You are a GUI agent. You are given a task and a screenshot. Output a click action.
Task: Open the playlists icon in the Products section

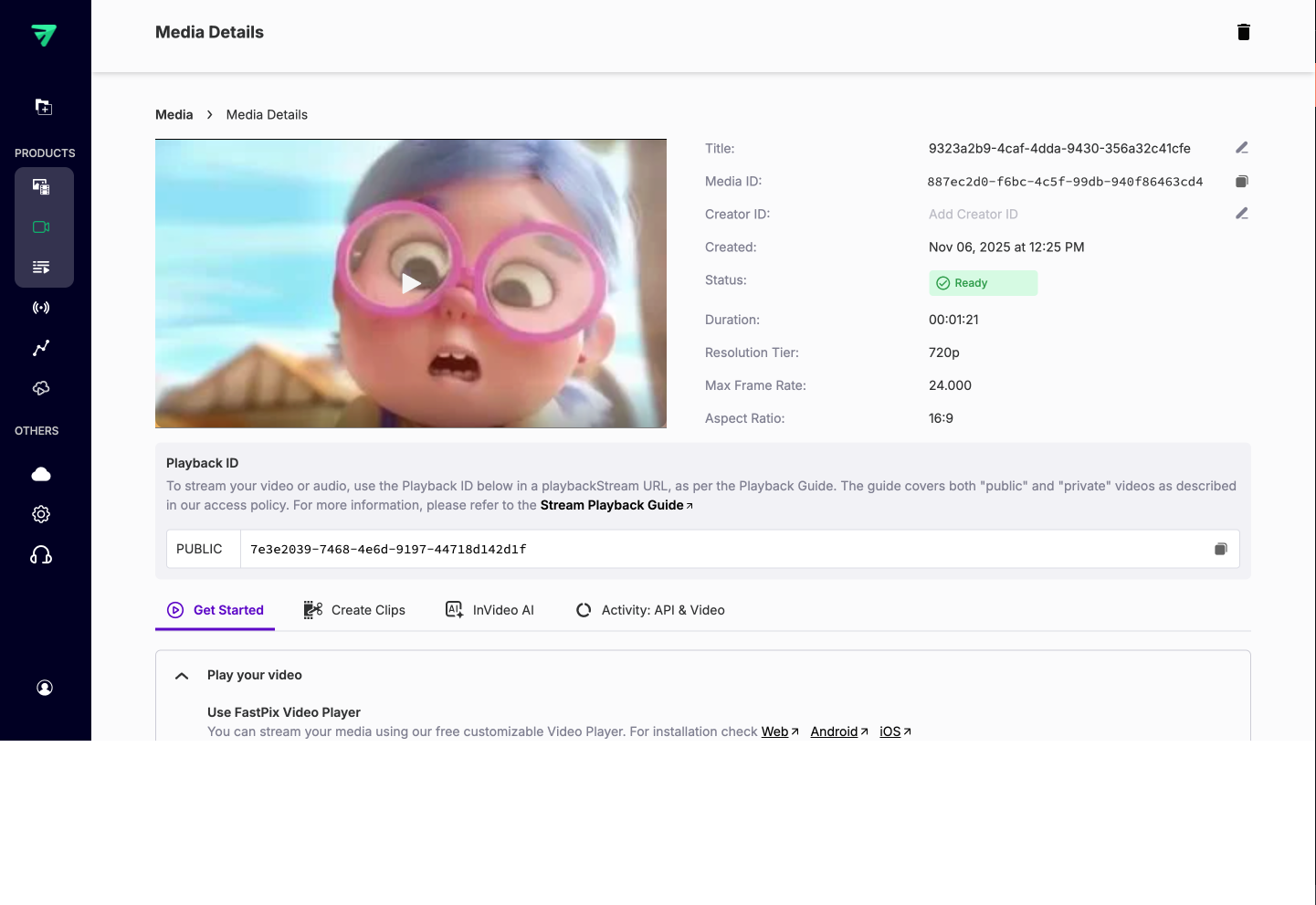click(41, 267)
